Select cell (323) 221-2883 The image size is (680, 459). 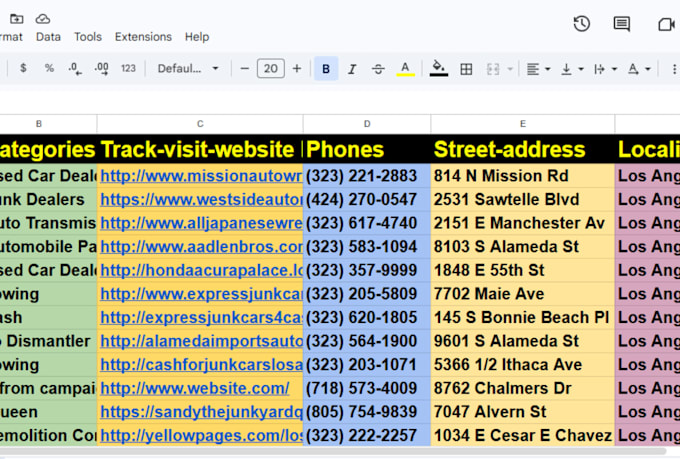coord(367,176)
